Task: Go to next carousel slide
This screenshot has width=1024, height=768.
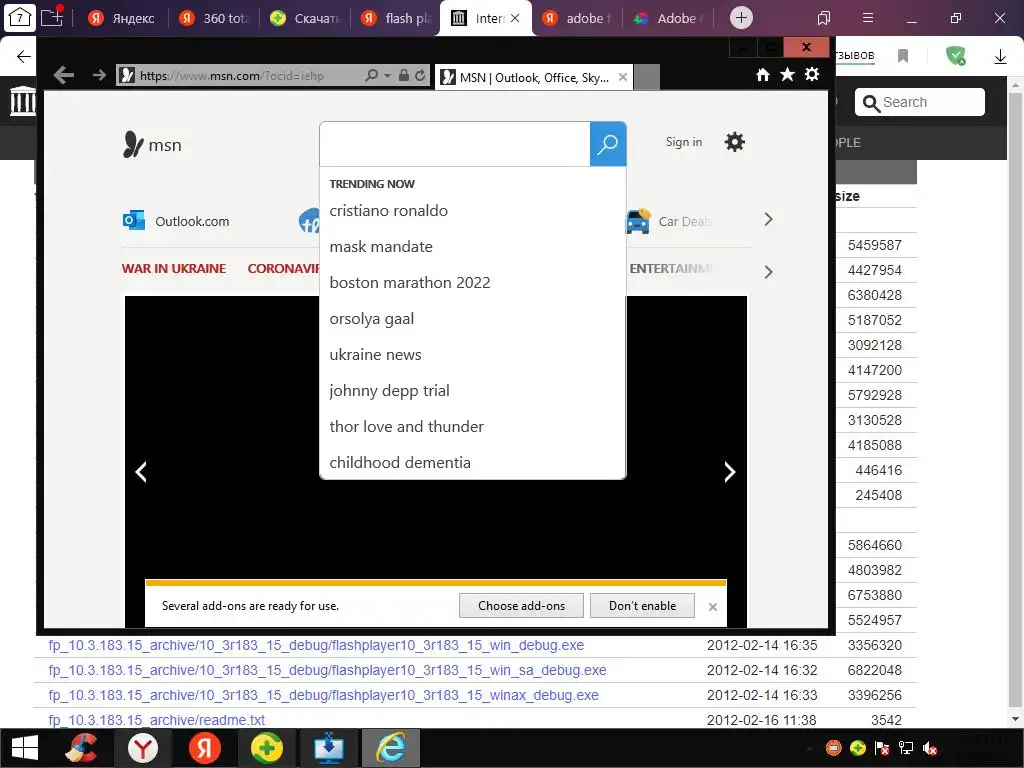Action: (729, 472)
